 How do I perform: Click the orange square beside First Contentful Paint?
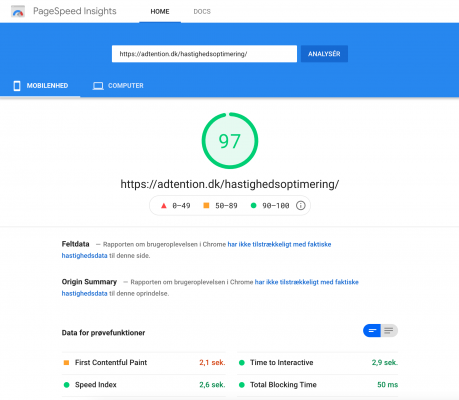tap(66, 362)
